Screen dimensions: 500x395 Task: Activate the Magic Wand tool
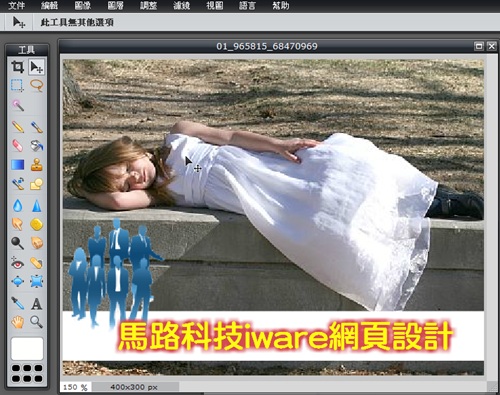click(18, 105)
